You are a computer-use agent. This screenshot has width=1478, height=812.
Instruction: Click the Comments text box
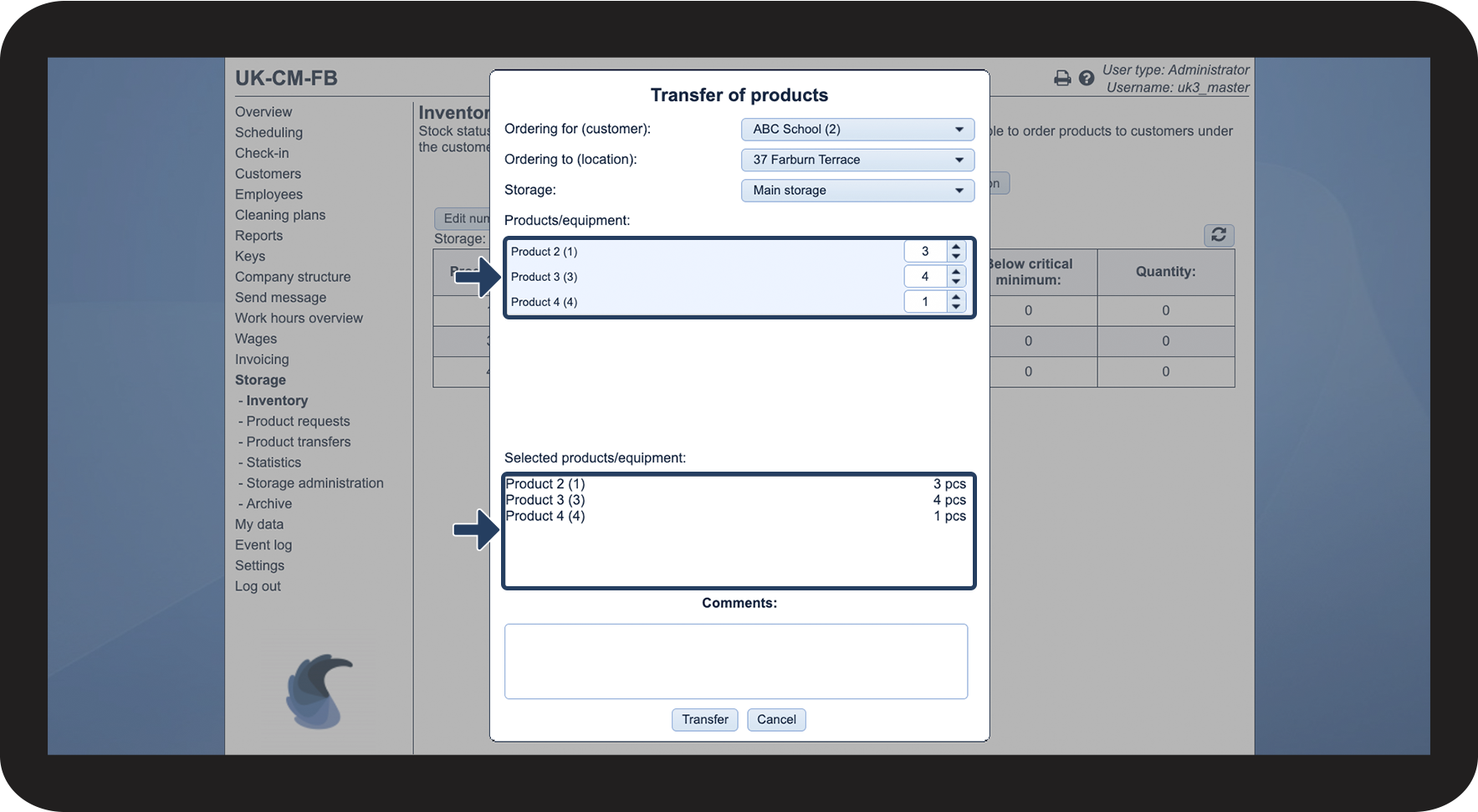[x=736, y=661]
